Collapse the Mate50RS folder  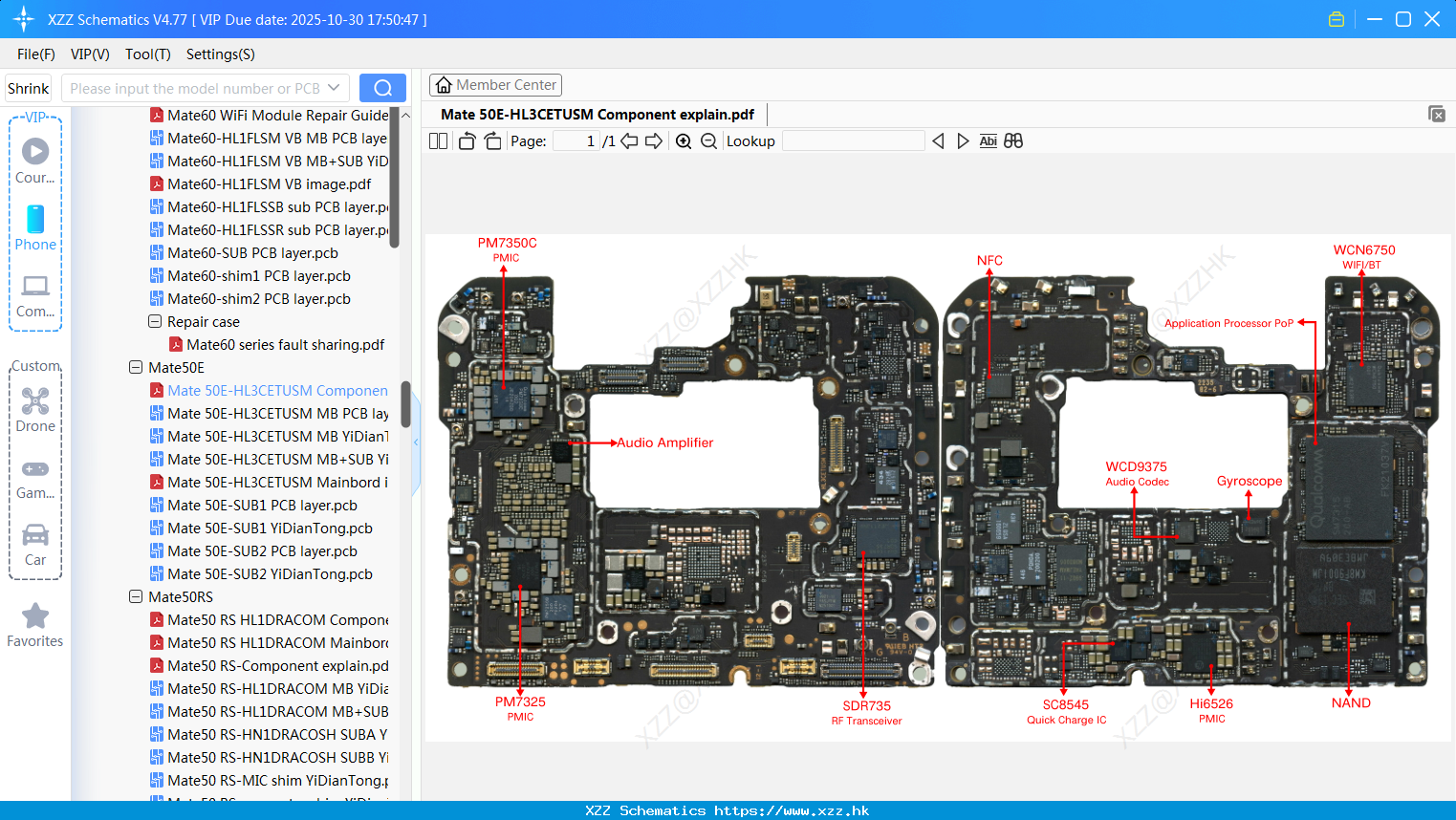click(x=136, y=597)
